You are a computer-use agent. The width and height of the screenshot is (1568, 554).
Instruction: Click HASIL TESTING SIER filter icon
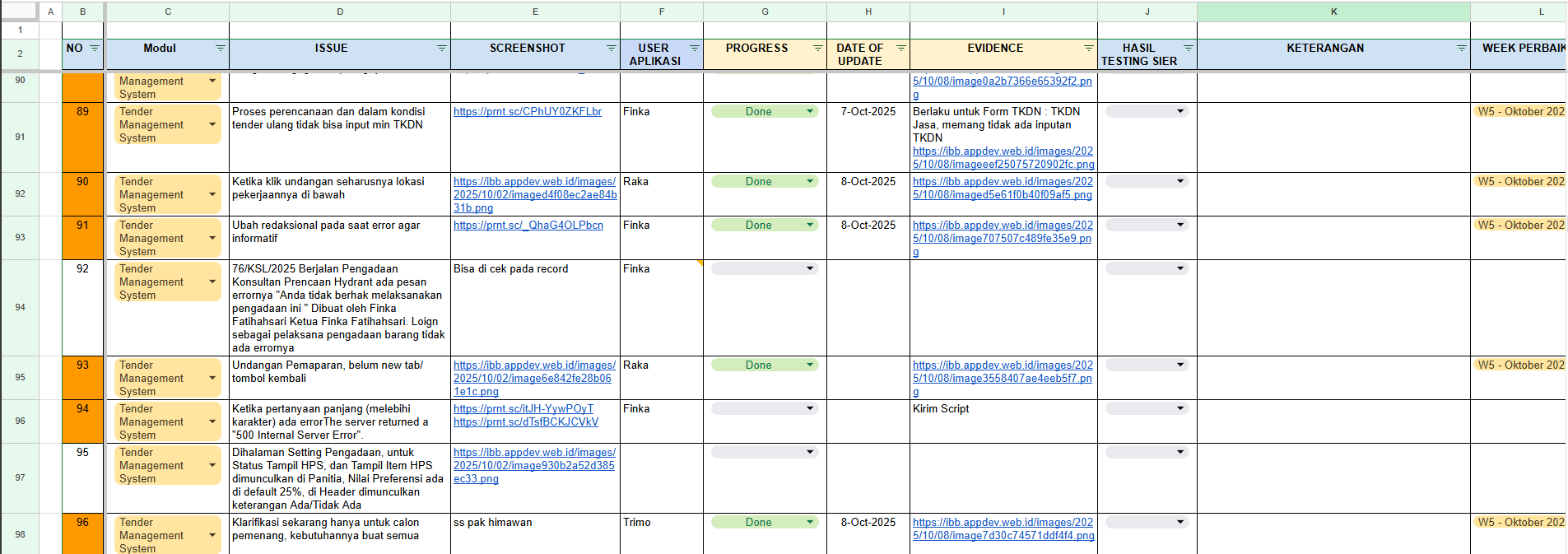coord(1188,49)
